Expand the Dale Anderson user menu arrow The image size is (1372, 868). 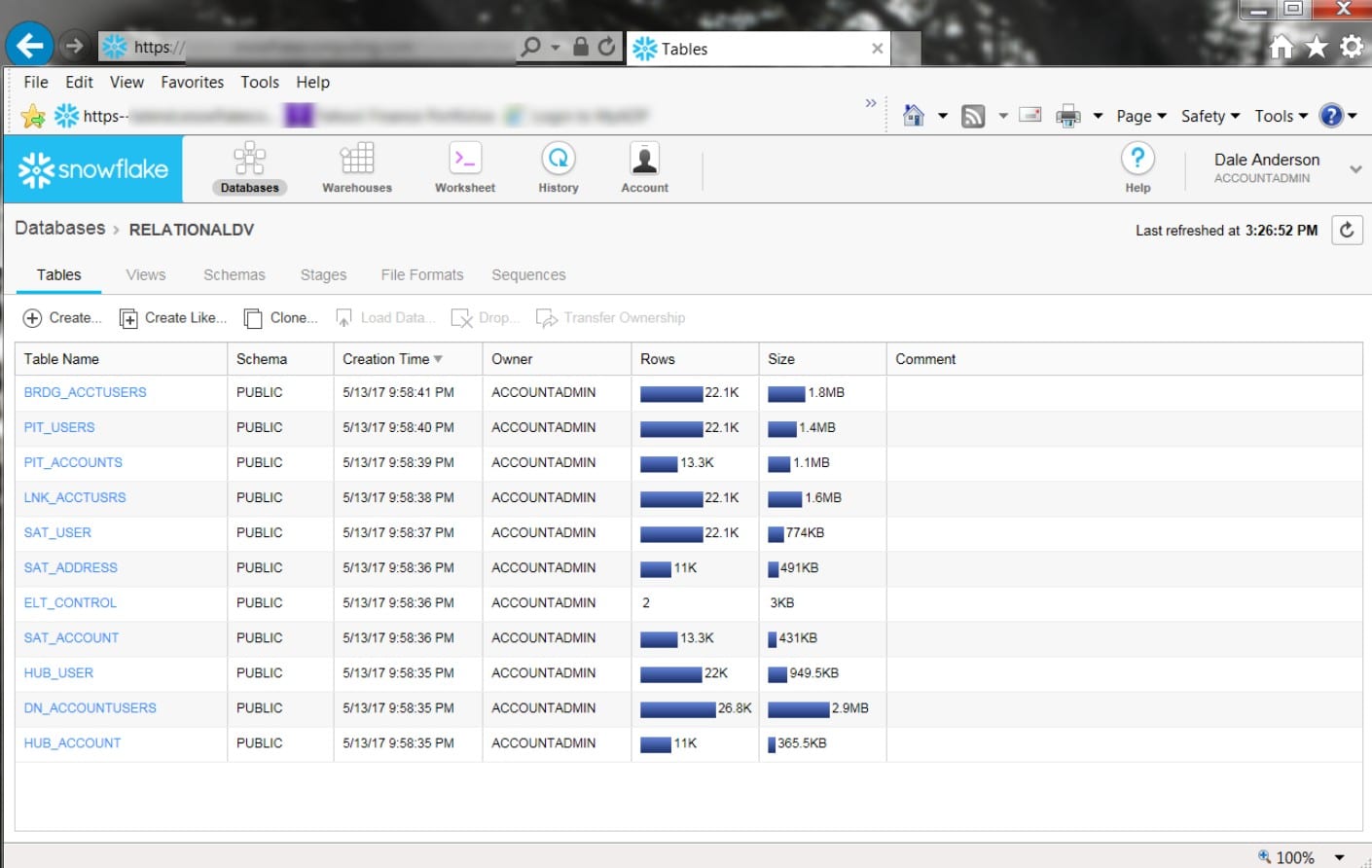[x=1355, y=169]
